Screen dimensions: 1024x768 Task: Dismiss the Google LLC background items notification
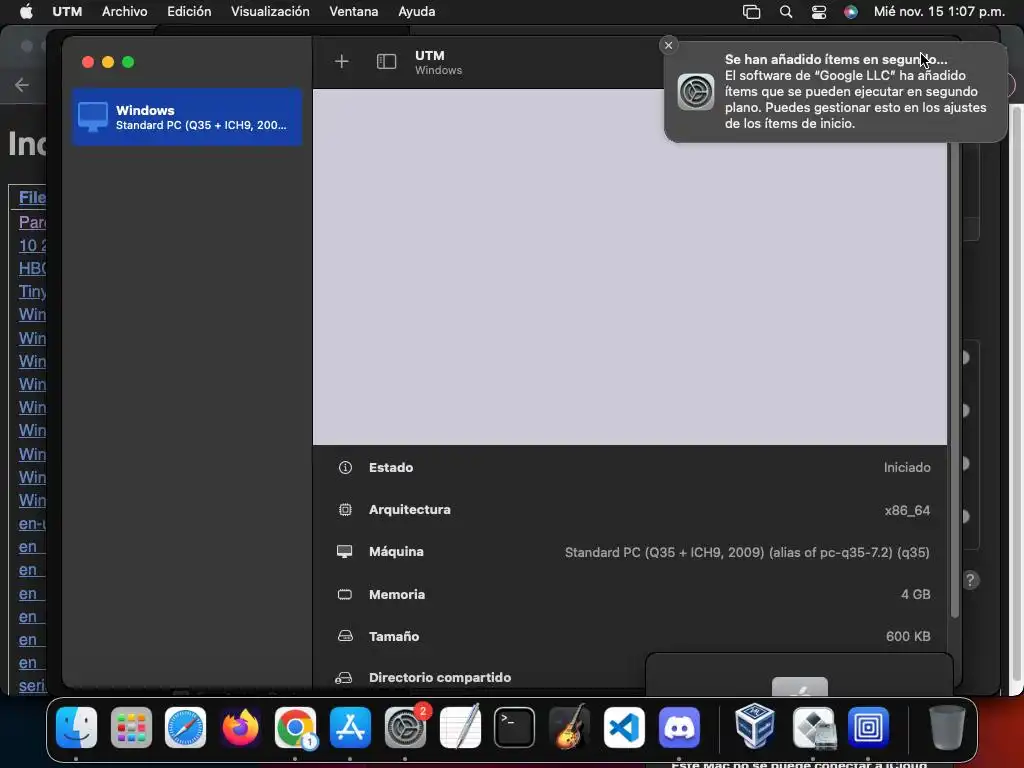click(668, 45)
